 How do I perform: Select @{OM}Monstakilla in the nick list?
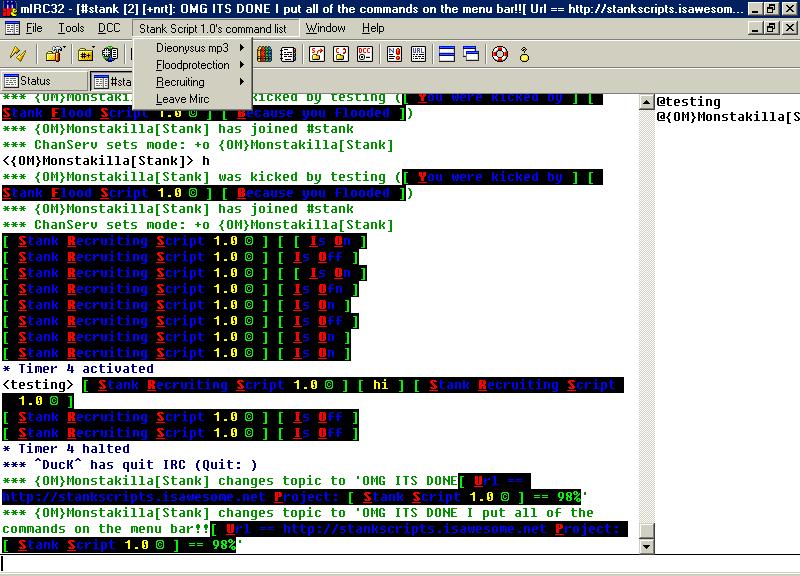pyautogui.click(x=728, y=116)
